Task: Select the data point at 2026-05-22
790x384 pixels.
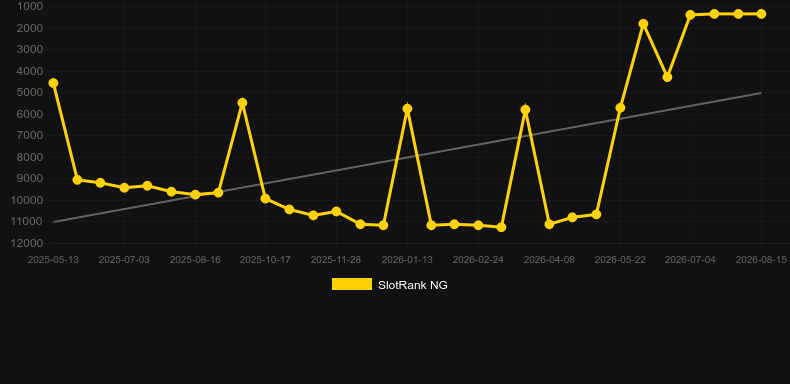Action: pos(620,108)
